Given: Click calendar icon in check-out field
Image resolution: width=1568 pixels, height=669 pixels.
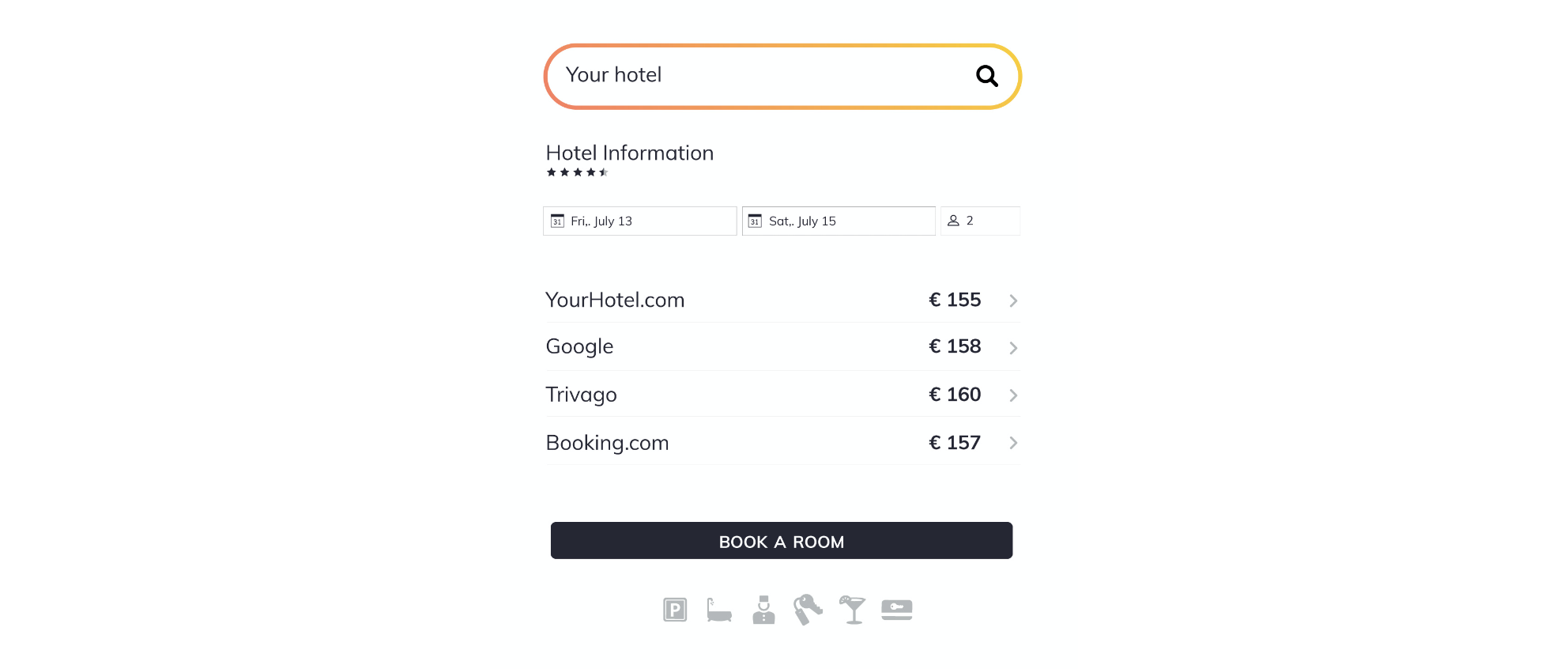Looking at the screenshot, I should click(x=755, y=221).
